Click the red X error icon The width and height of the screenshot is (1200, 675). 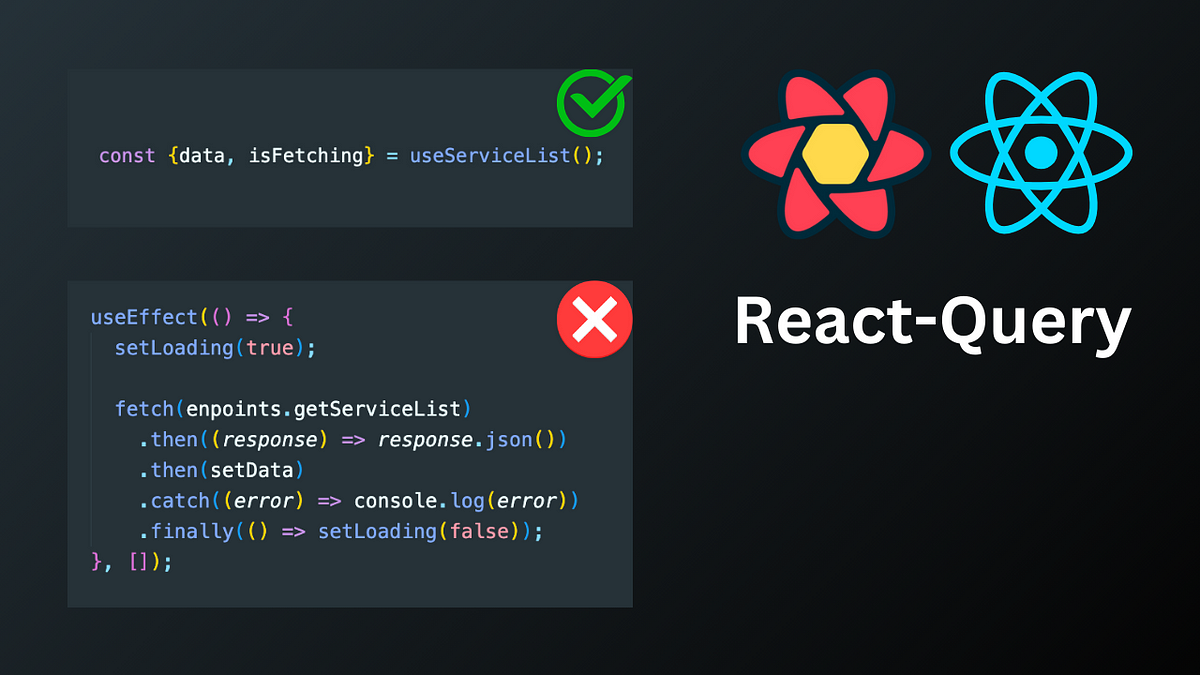coord(595,320)
